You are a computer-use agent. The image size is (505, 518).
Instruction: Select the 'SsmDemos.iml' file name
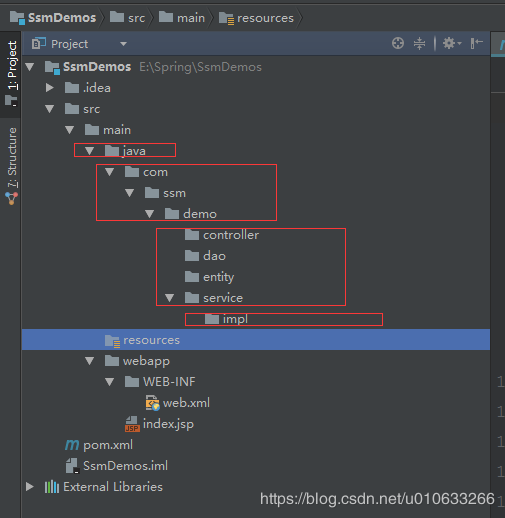click(125, 466)
